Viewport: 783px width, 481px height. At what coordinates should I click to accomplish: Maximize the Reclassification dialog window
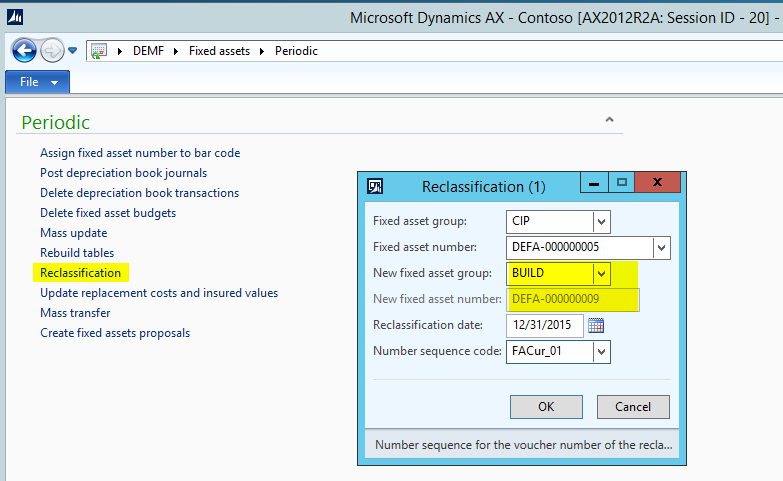tap(622, 184)
